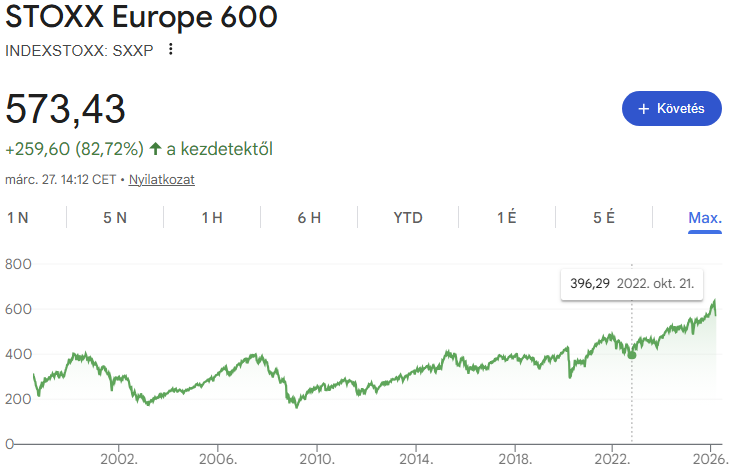
Task: Click the 800 y-axis label
Action: pyautogui.click(x=17, y=265)
